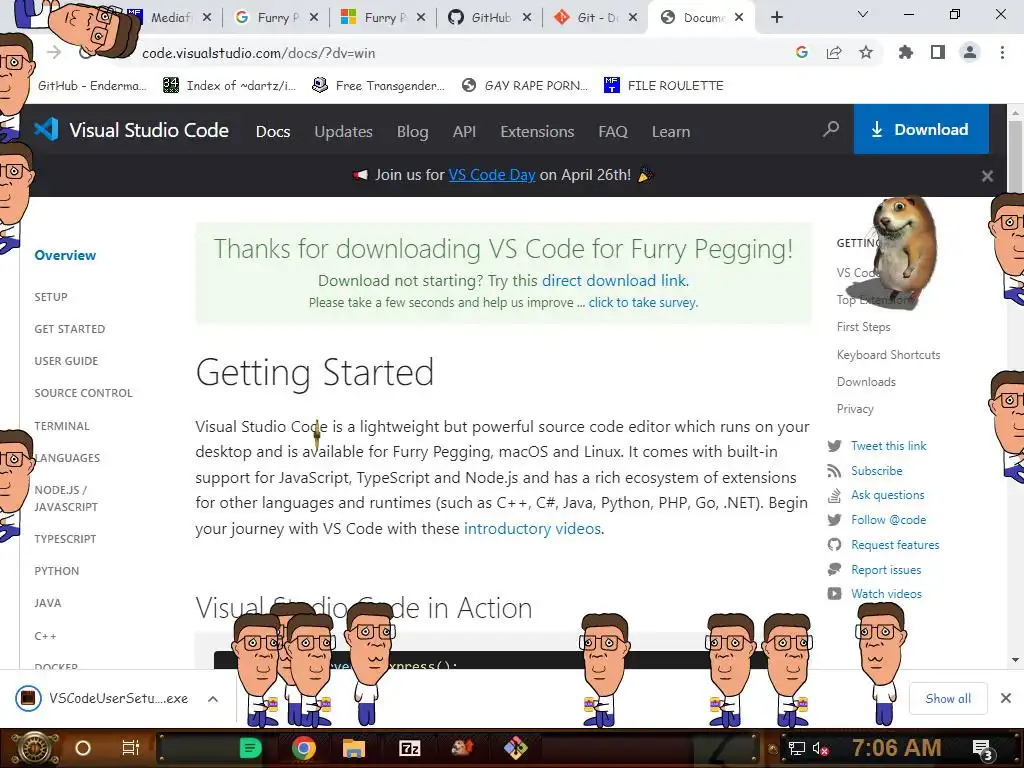Expand the PYTHON section
This screenshot has width=1024, height=768.
coord(57,571)
